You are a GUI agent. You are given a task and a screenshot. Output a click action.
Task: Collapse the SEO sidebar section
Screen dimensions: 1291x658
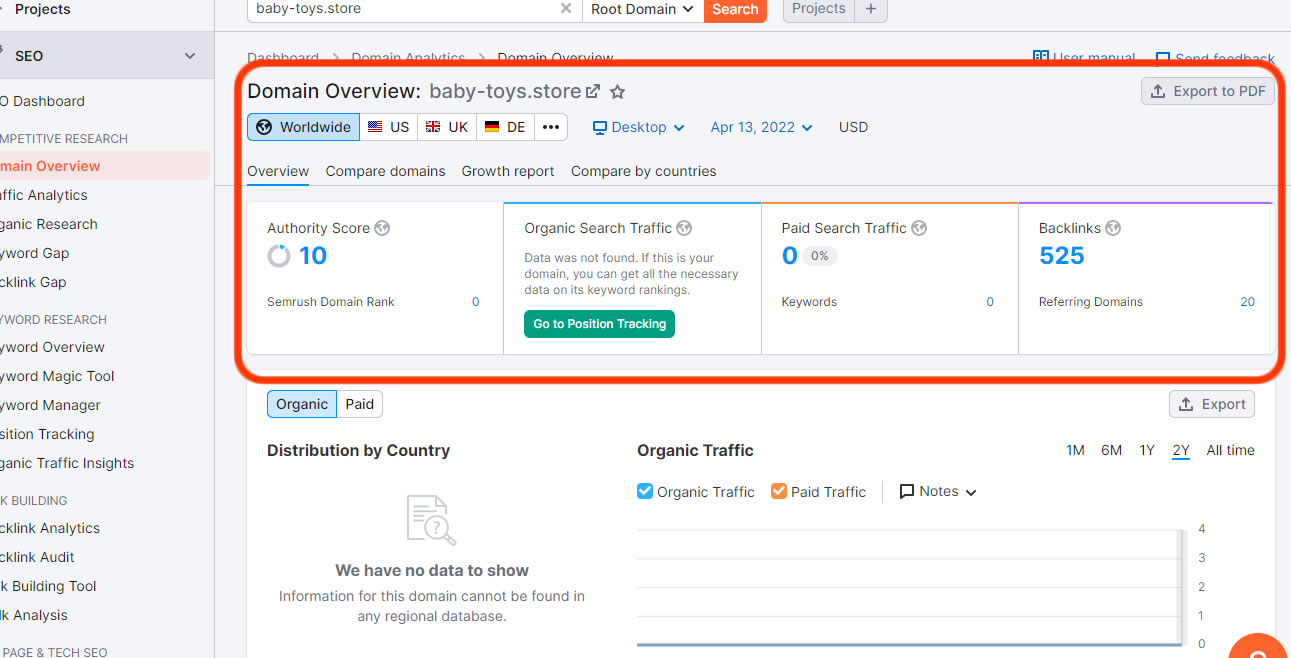(x=190, y=56)
